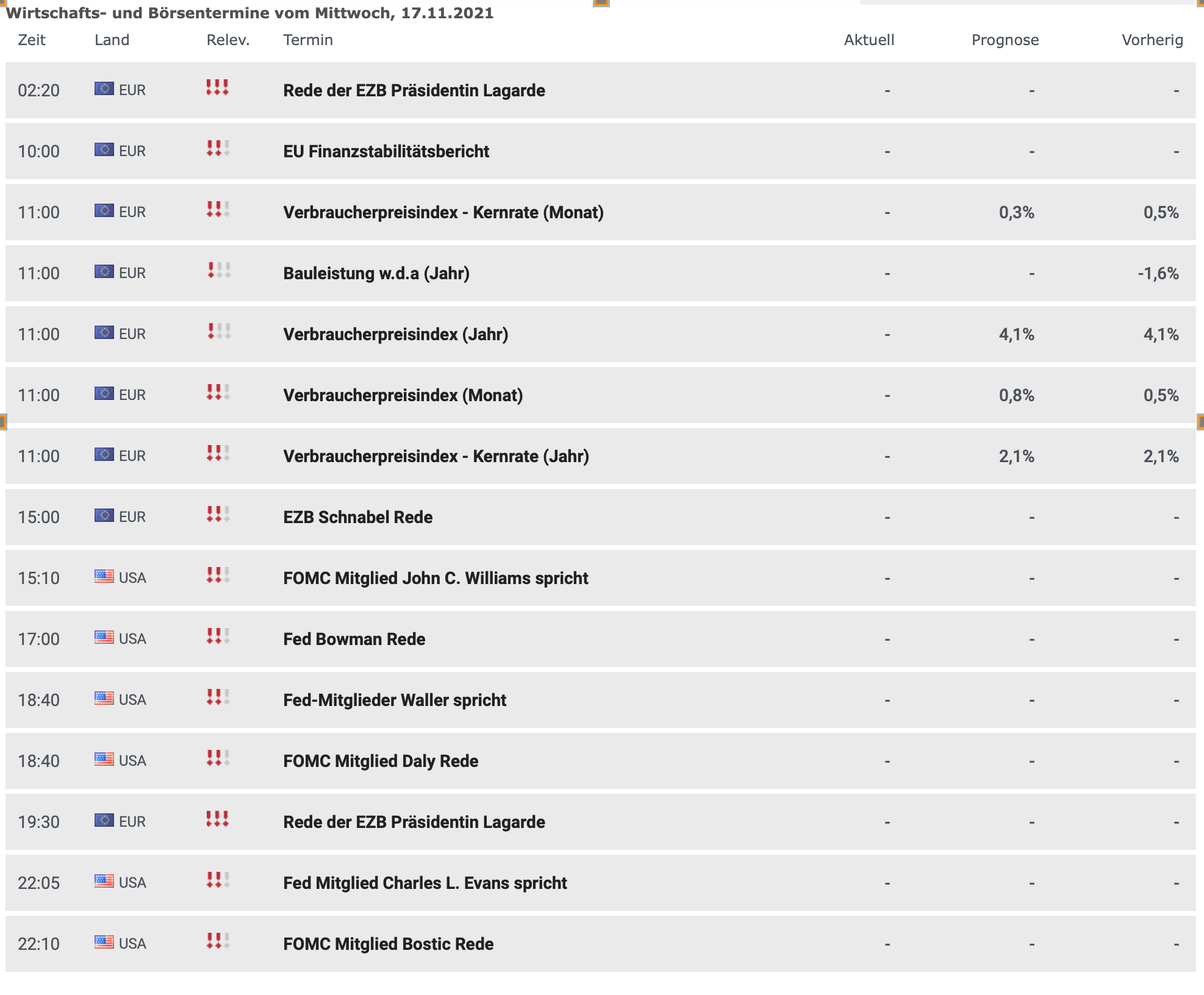Viewport: 1204px width, 995px height.
Task: Open Verbraucherpreisindex (Jahr) entry
Action: click(x=396, y=334)
